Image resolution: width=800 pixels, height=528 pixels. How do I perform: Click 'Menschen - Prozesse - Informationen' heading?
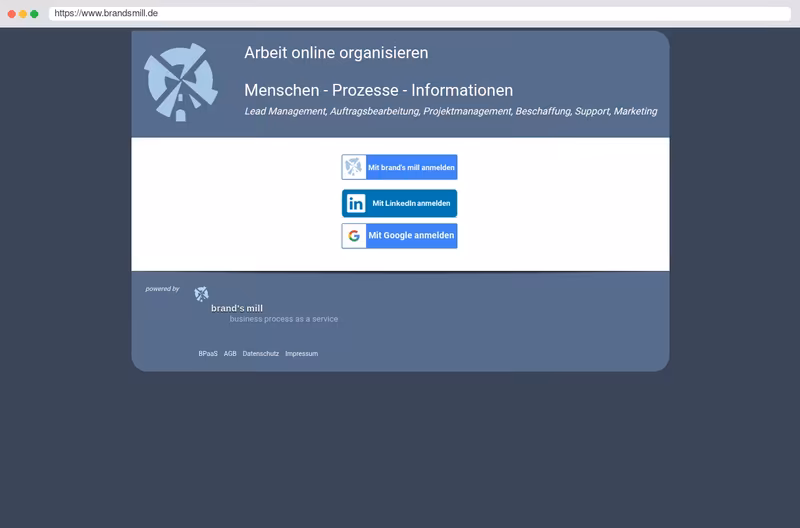tap(379, 90)
